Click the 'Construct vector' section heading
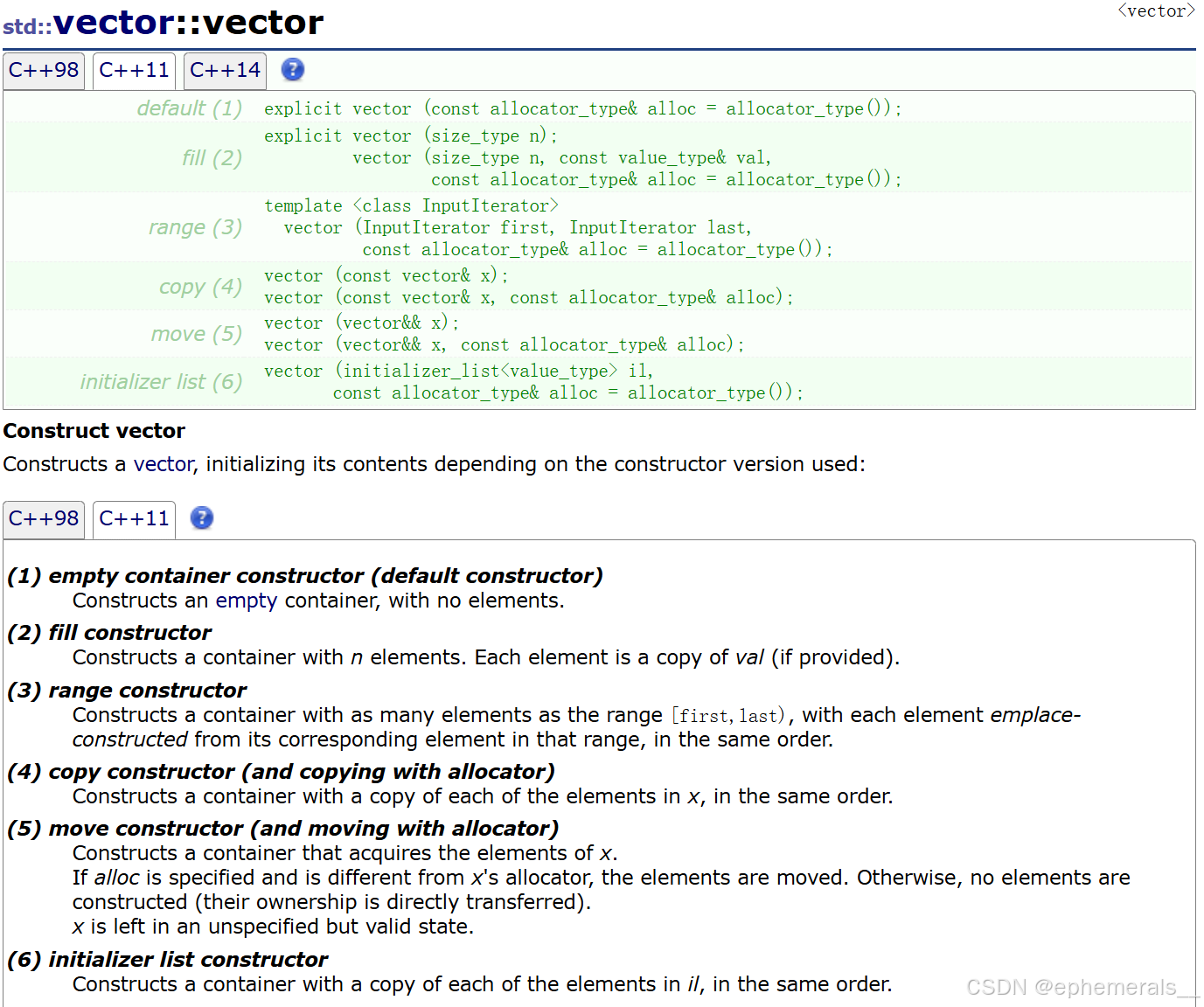 [x=94, y=431]
